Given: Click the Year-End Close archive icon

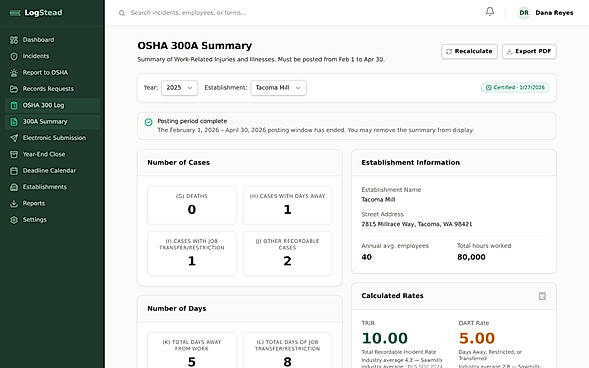Looking at the screenshot, I should pos(14,154).
